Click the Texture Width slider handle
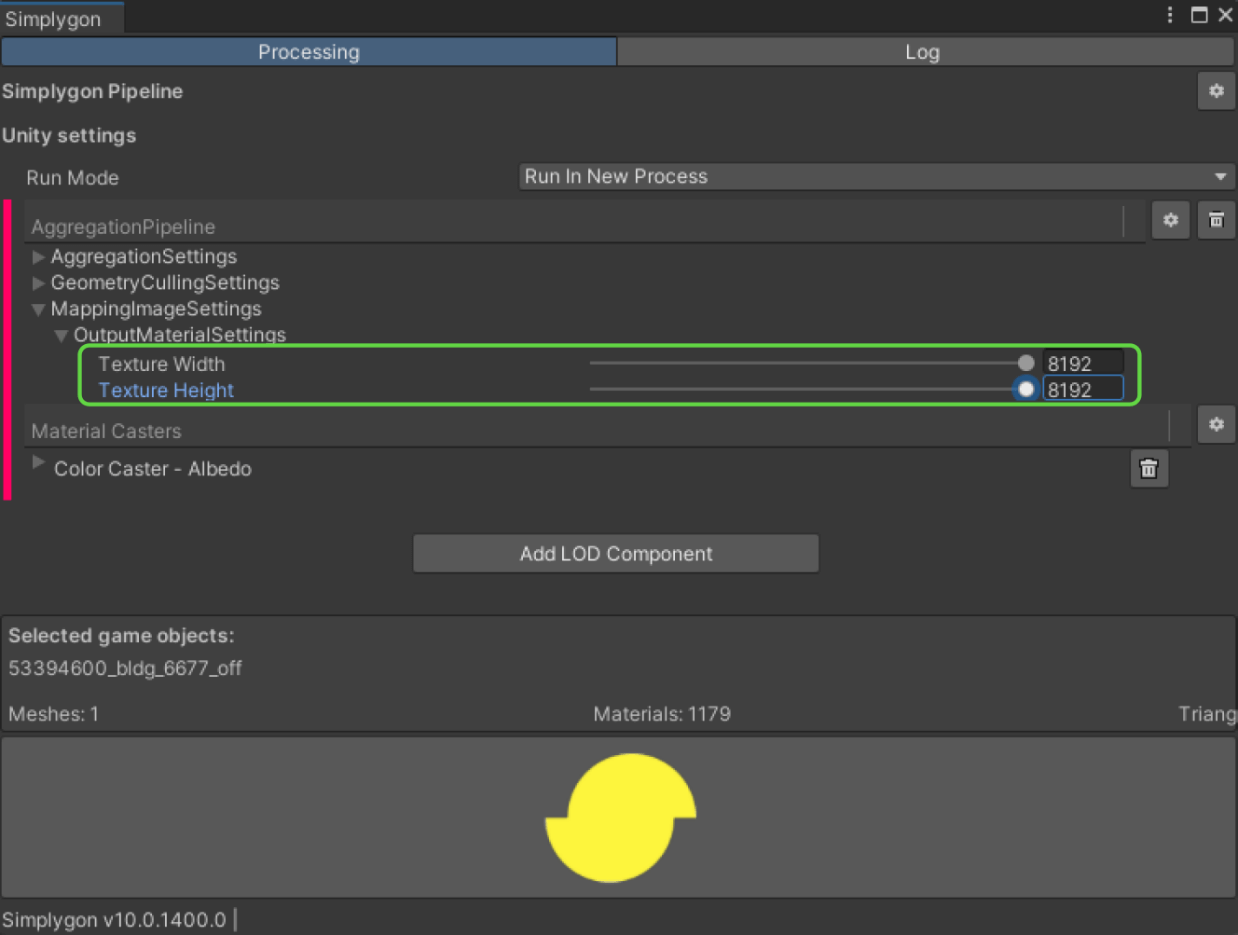 click(1026, 363)
